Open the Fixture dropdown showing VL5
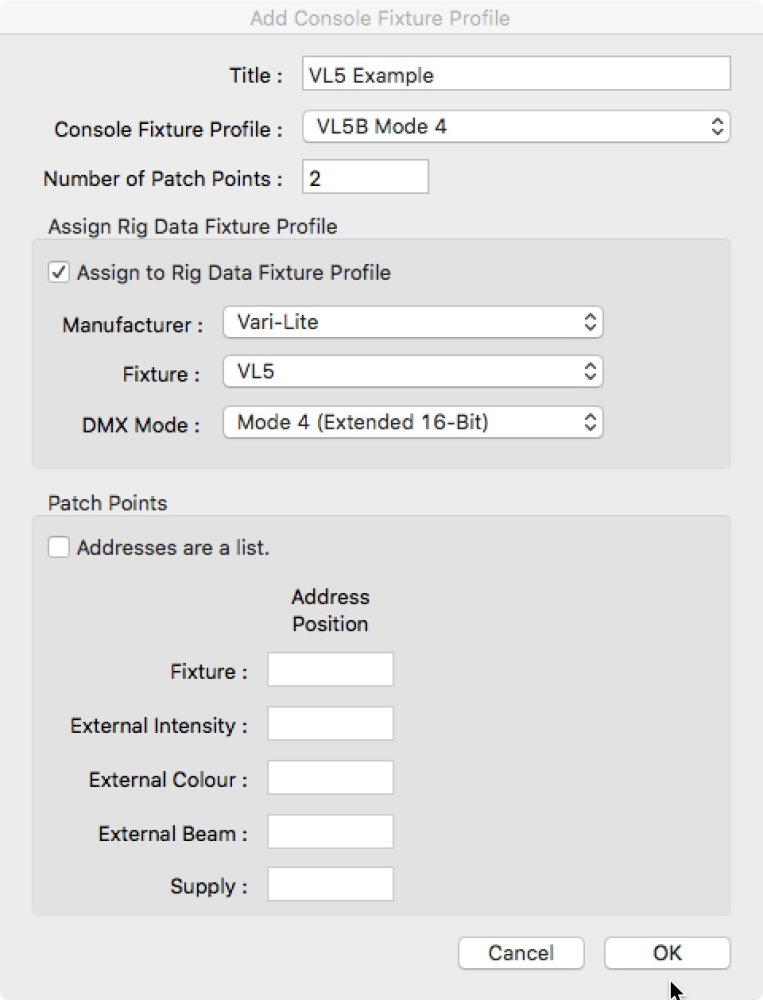The height and width of the screenshot is (1000, 763). coord(400,371)
